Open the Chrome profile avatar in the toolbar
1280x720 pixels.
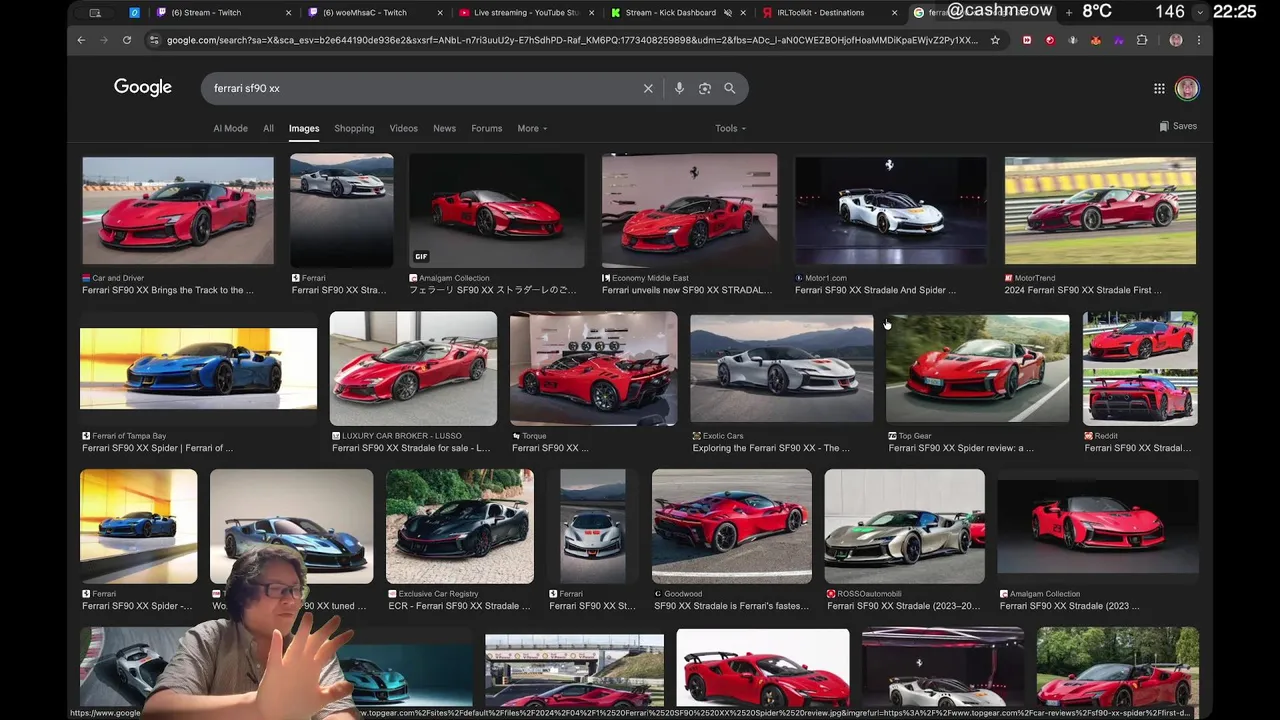tap(1176, 40)
